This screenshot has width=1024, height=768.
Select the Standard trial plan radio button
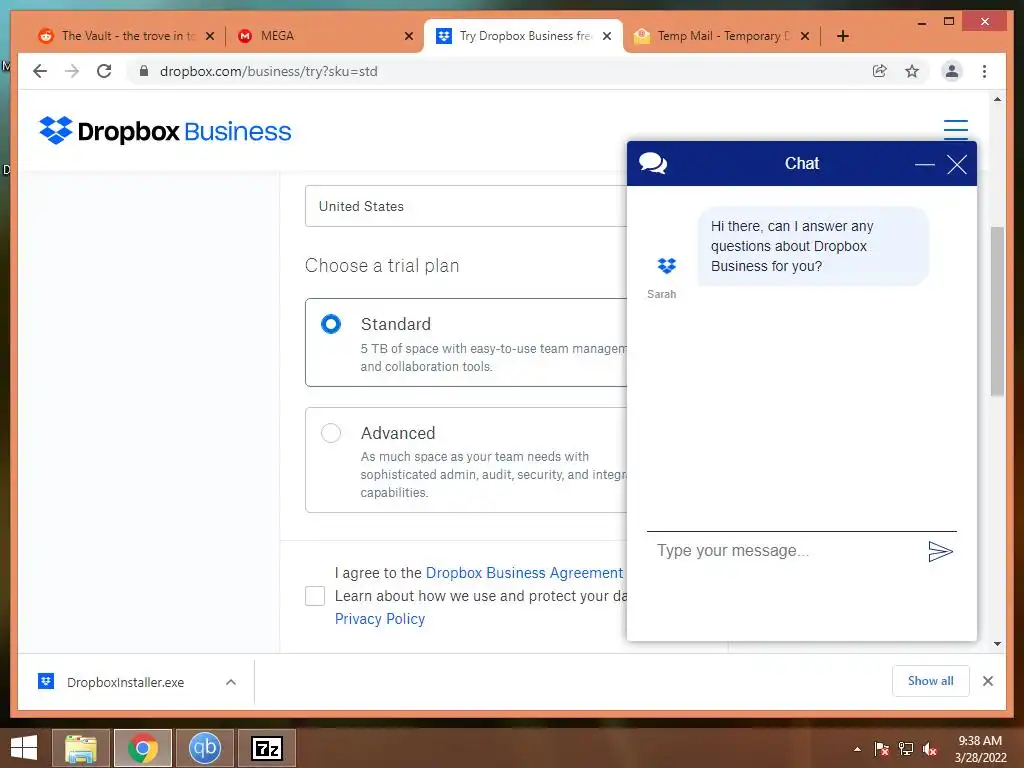click(x=331, y=324)
